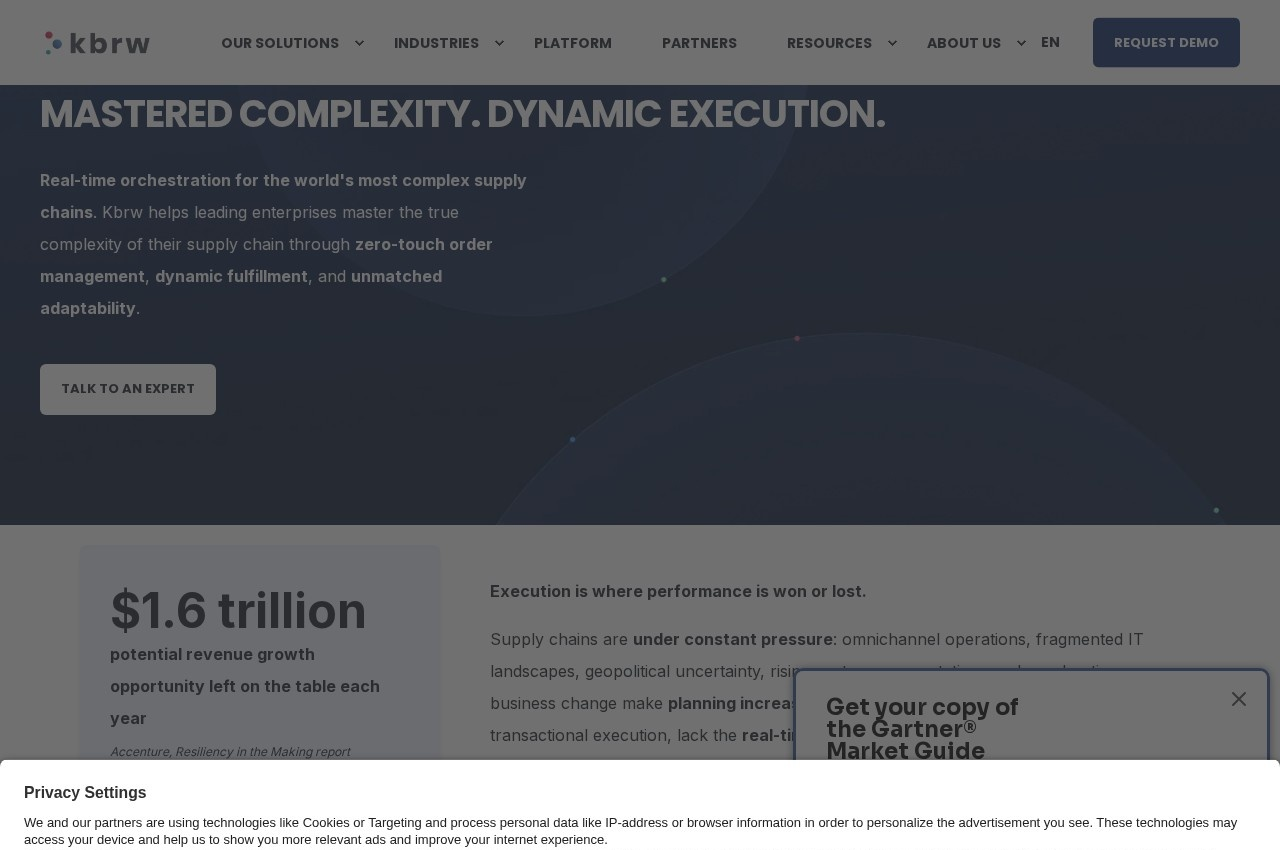
Task: Click the Accenture Resiliency in the Making citation
Action: [230, 752]
